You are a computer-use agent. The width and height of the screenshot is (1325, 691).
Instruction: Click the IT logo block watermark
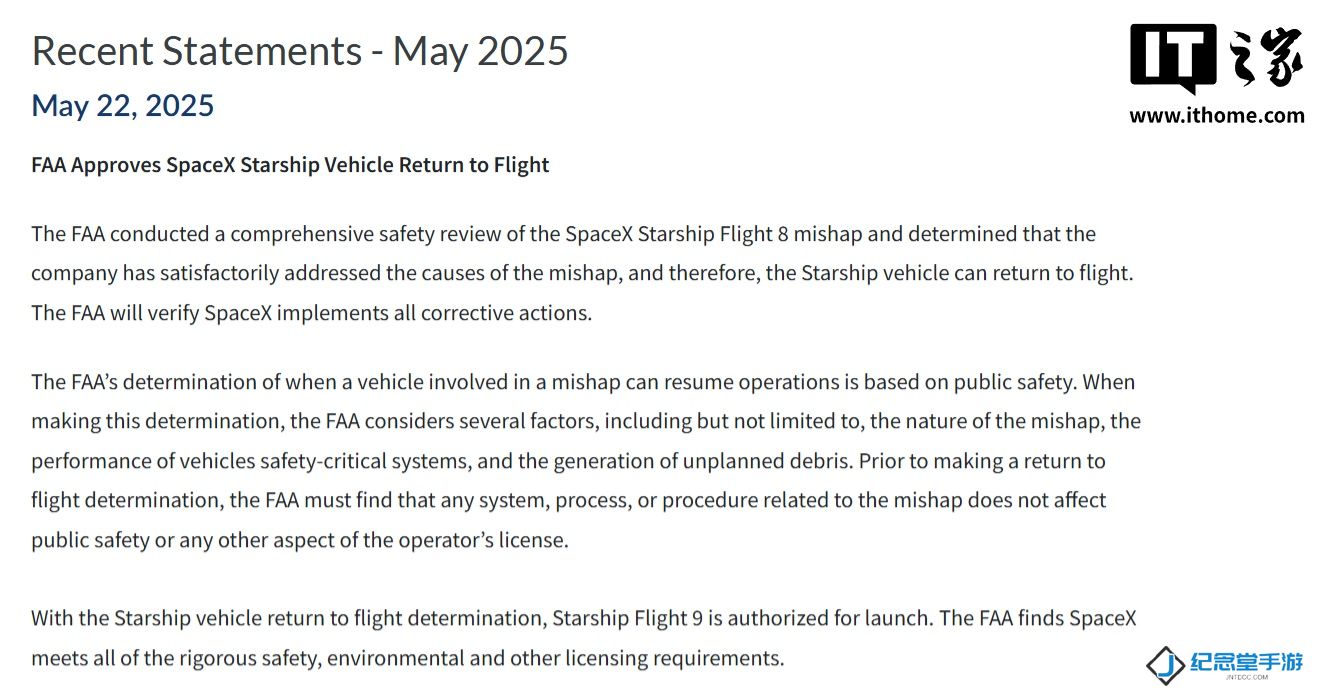coord(1173,59)
